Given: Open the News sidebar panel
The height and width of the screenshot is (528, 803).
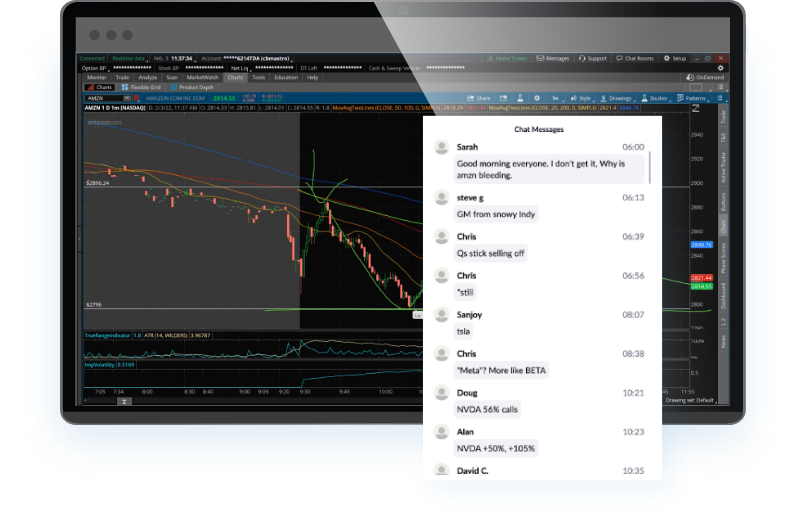Looking at the screenshot, I should [x=723, y=341].
